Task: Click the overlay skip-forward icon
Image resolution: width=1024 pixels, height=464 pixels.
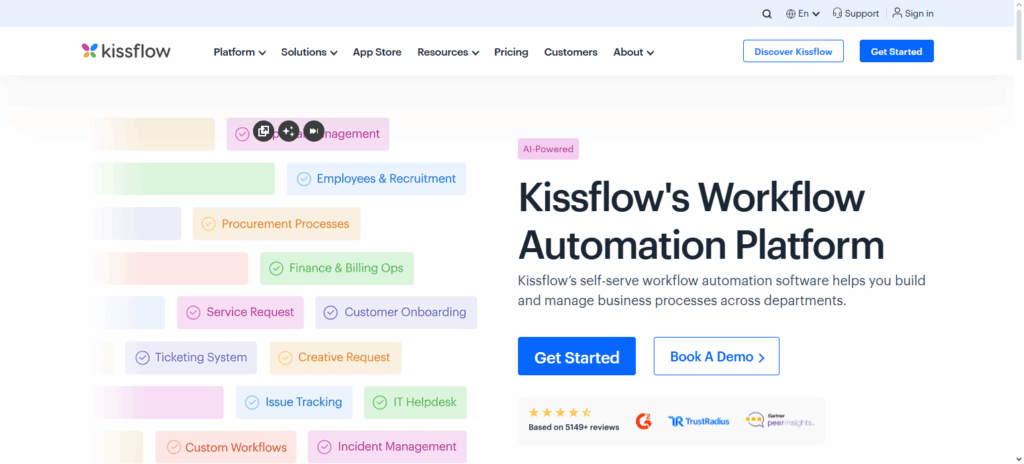Action: pos(314,131)
